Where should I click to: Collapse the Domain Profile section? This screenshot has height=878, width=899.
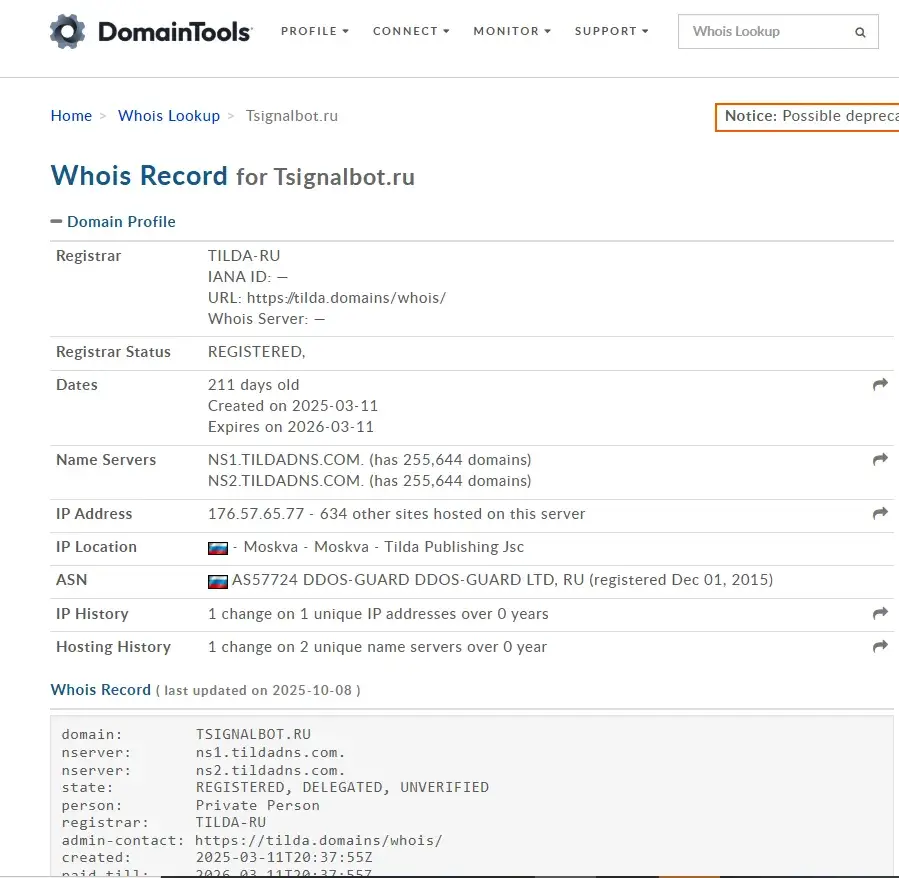click(113, 221)
